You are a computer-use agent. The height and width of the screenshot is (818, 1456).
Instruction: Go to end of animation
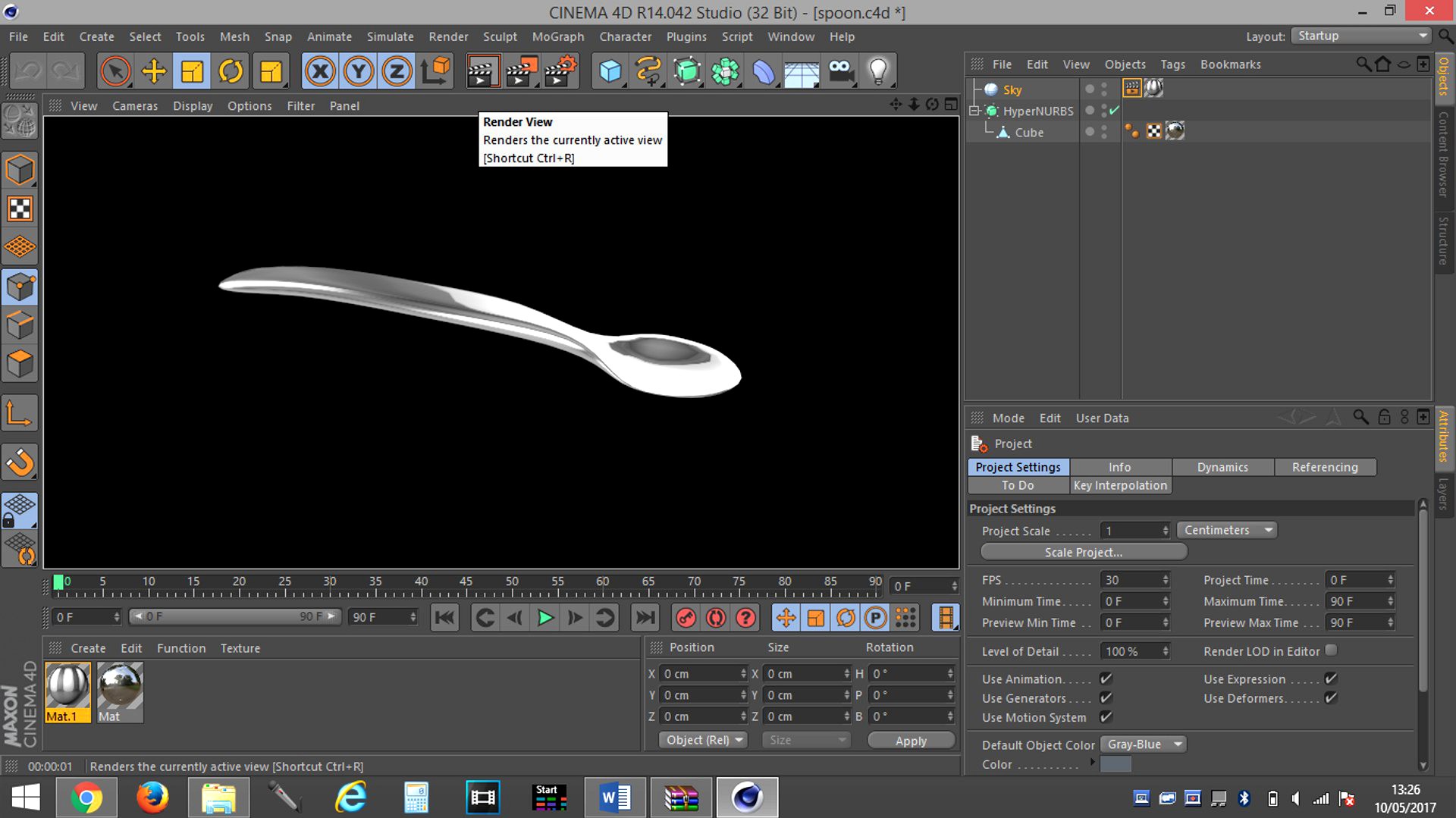(645, 618)
